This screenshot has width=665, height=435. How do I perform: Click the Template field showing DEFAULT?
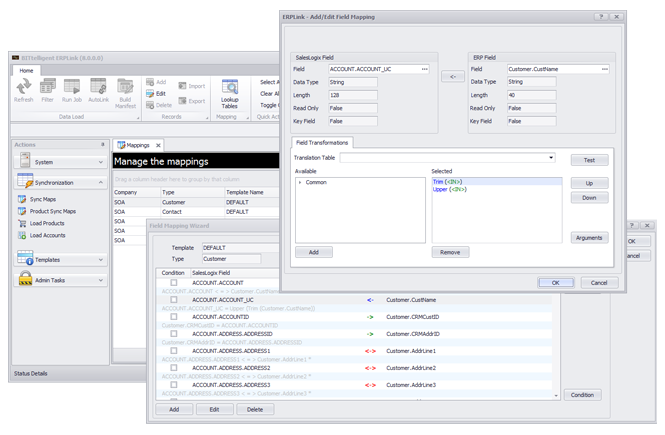[x=240, y=248]
